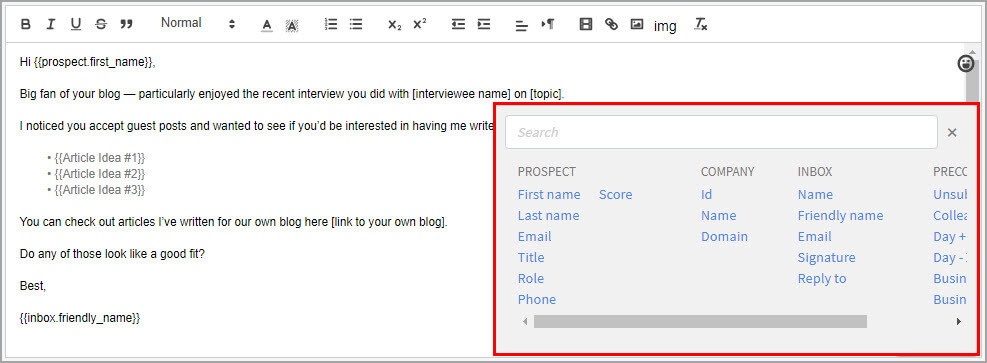Screen dimensions: 987x363
Task: Click the left scroll arrow in variables popup
Action: pos(525,321)
